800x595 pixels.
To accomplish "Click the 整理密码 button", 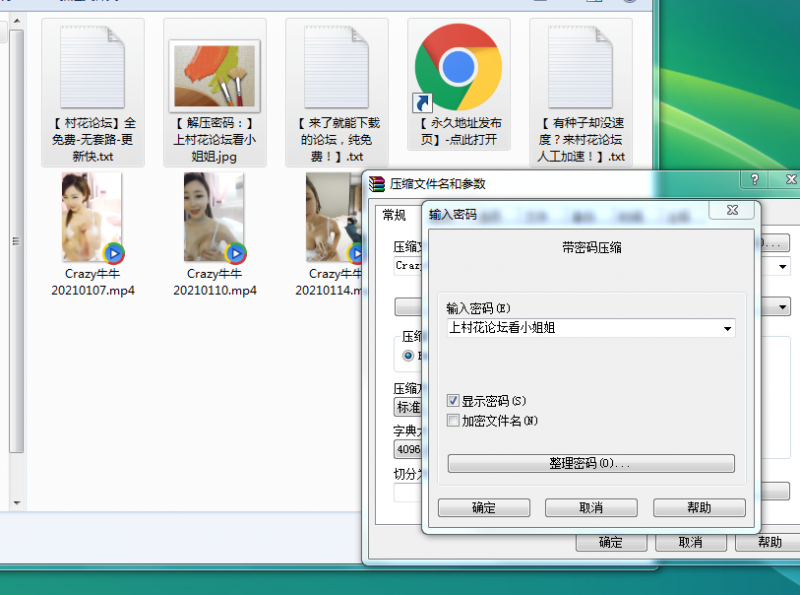I will 590,464.
